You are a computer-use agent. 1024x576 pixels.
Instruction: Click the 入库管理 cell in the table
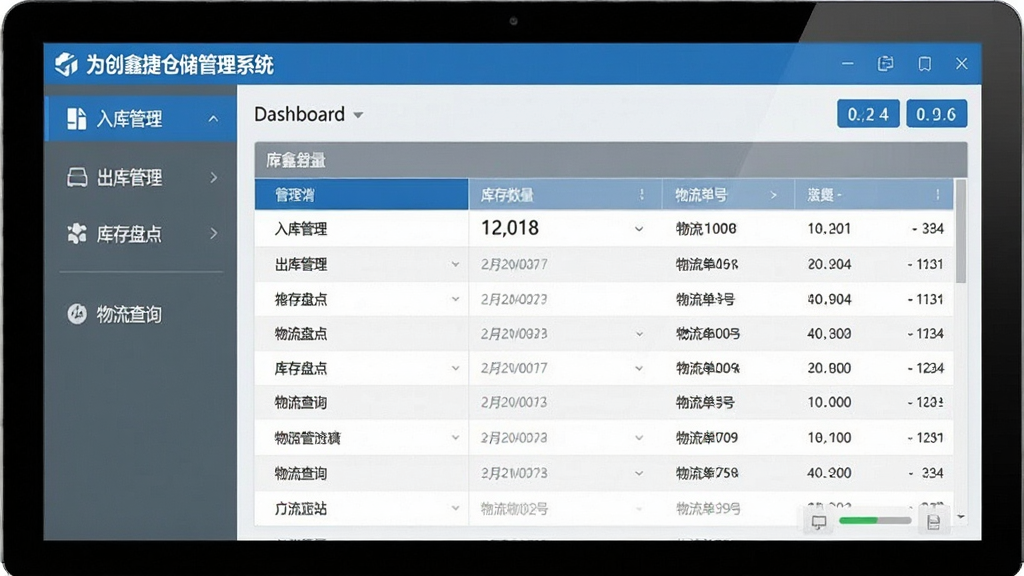pyautogui.click(x=300, y=229)
